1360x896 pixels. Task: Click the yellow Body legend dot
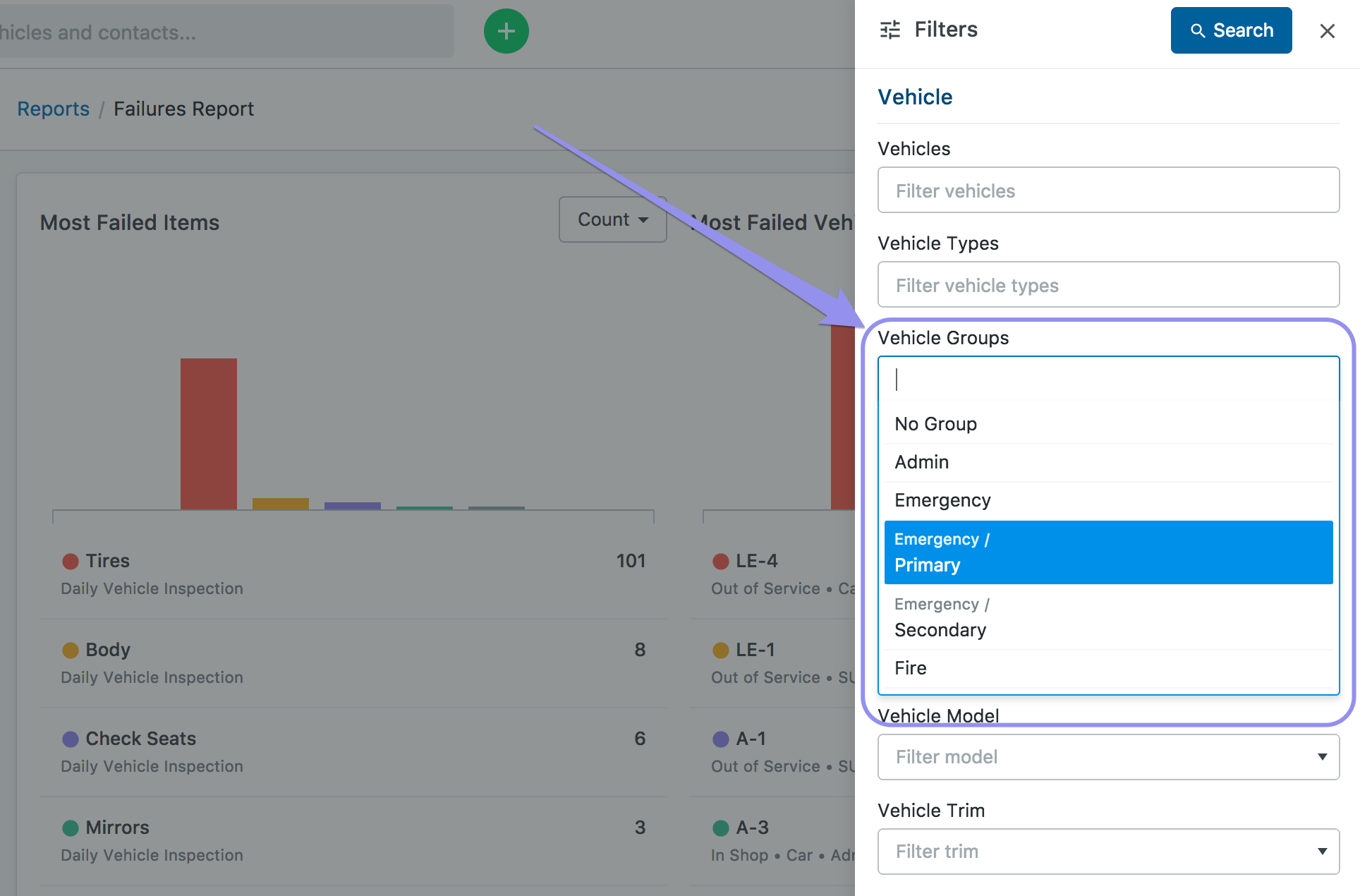coord(71,650)
